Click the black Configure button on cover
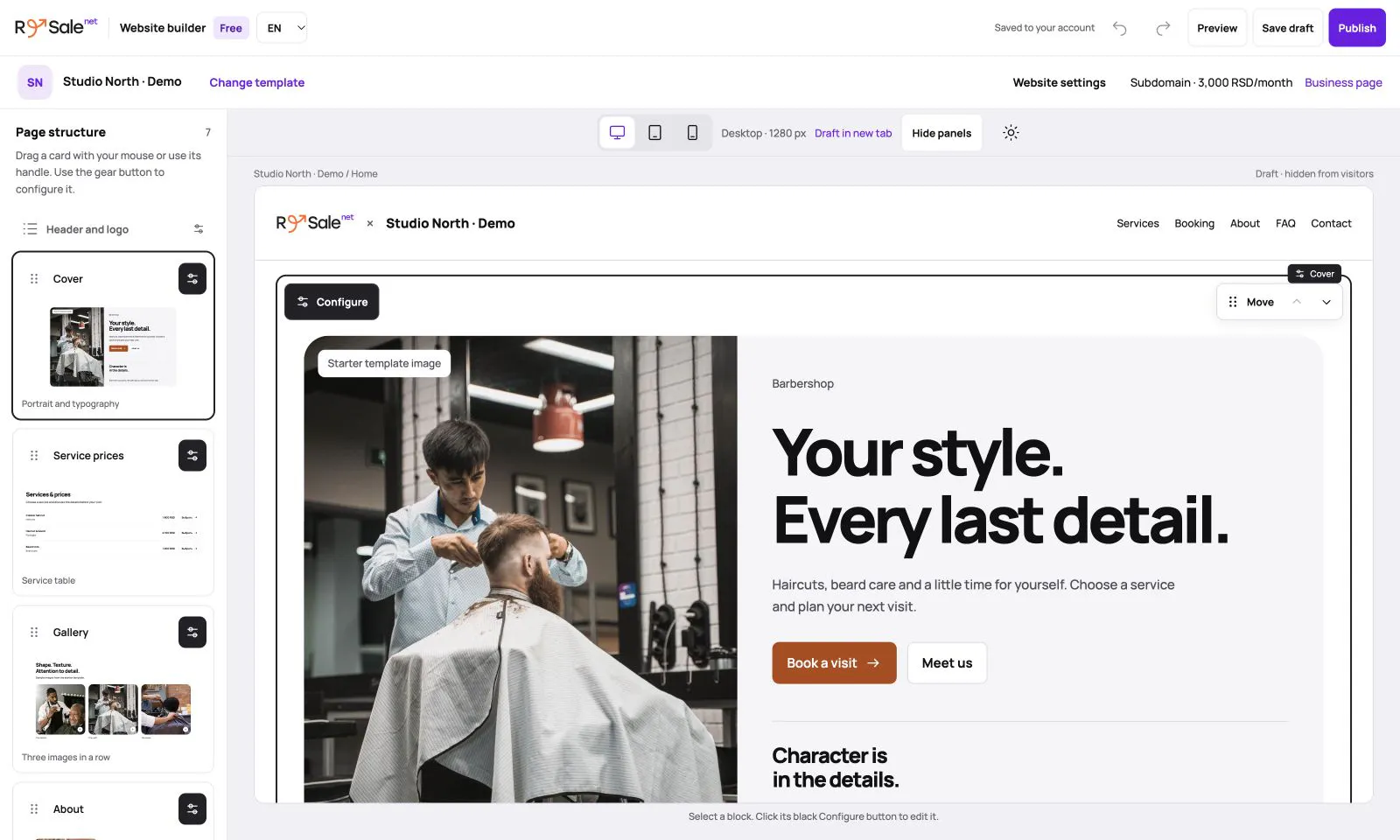The image size is (1400, 840). coord(332,302)
